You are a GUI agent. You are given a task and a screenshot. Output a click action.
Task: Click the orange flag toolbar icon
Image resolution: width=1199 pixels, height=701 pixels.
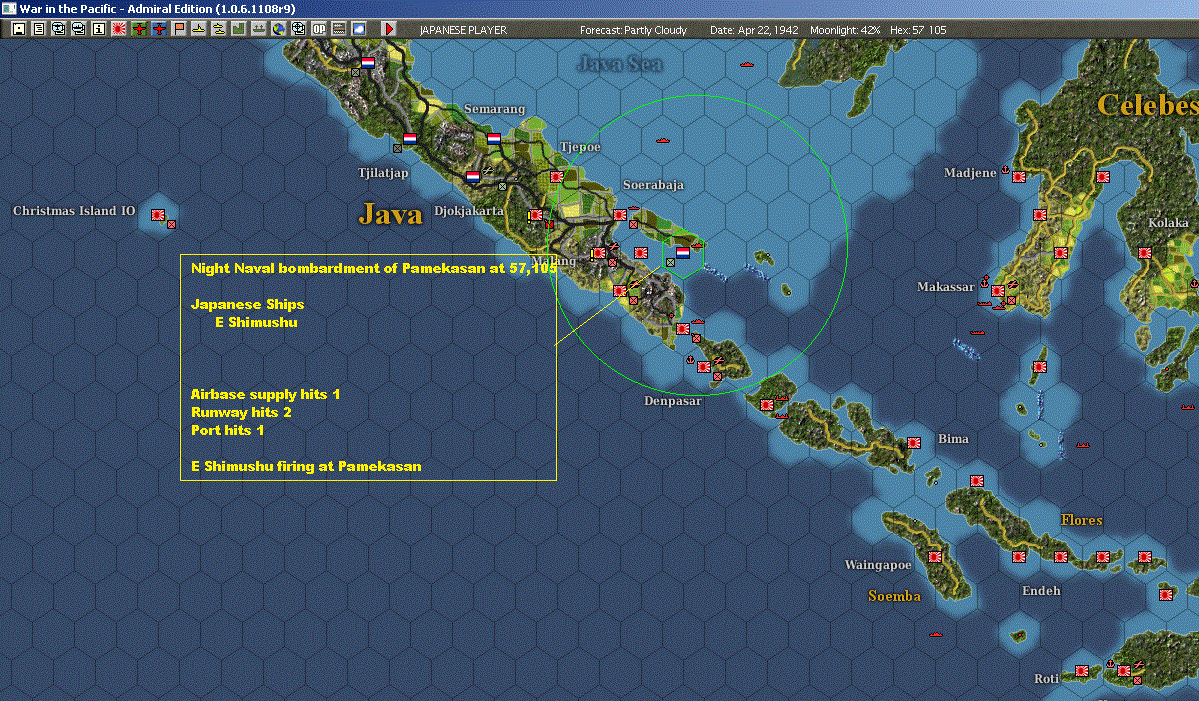pyautogui.click(x=179, y=29)
